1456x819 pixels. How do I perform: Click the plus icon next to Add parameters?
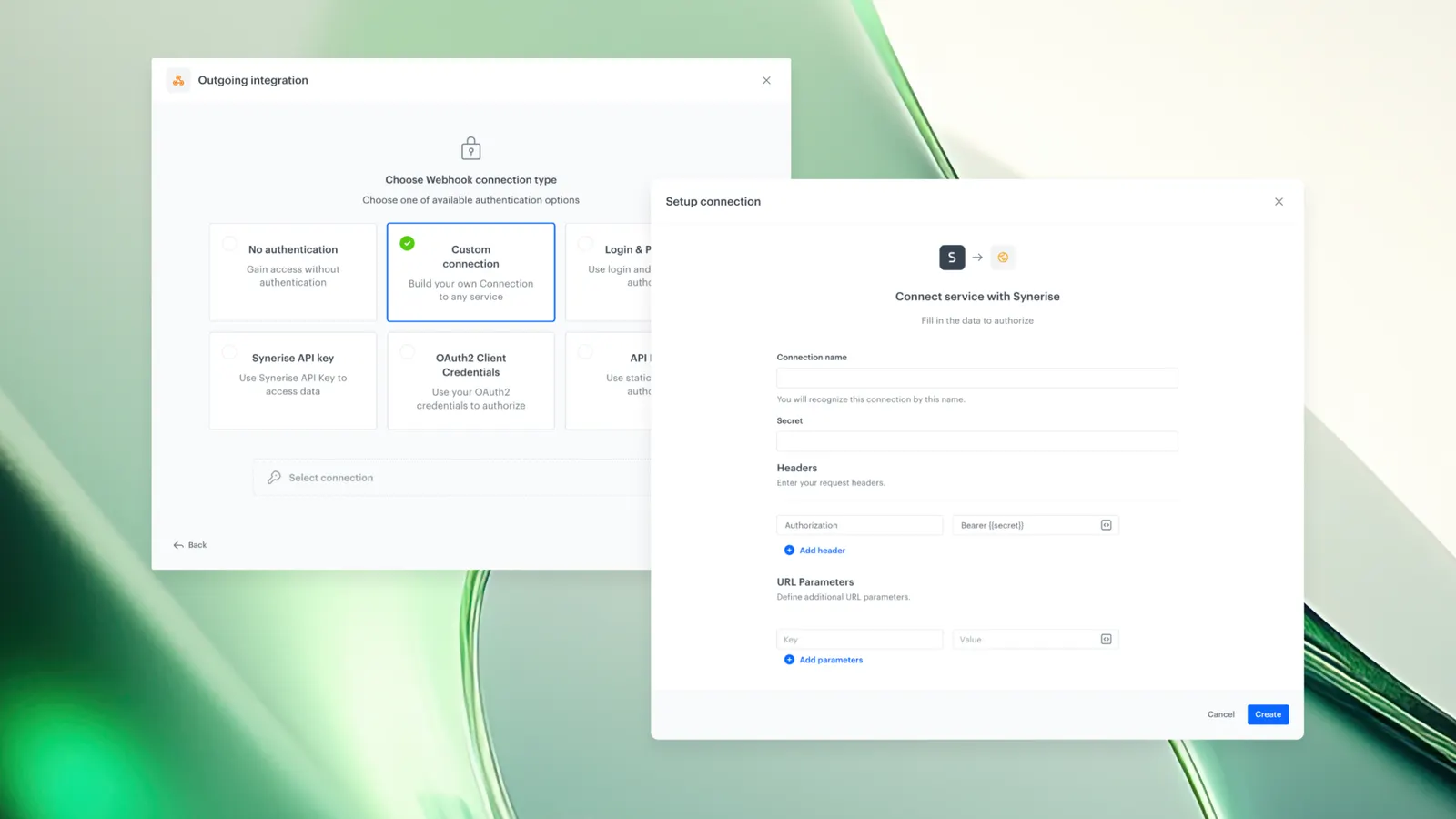coord(789,660)
